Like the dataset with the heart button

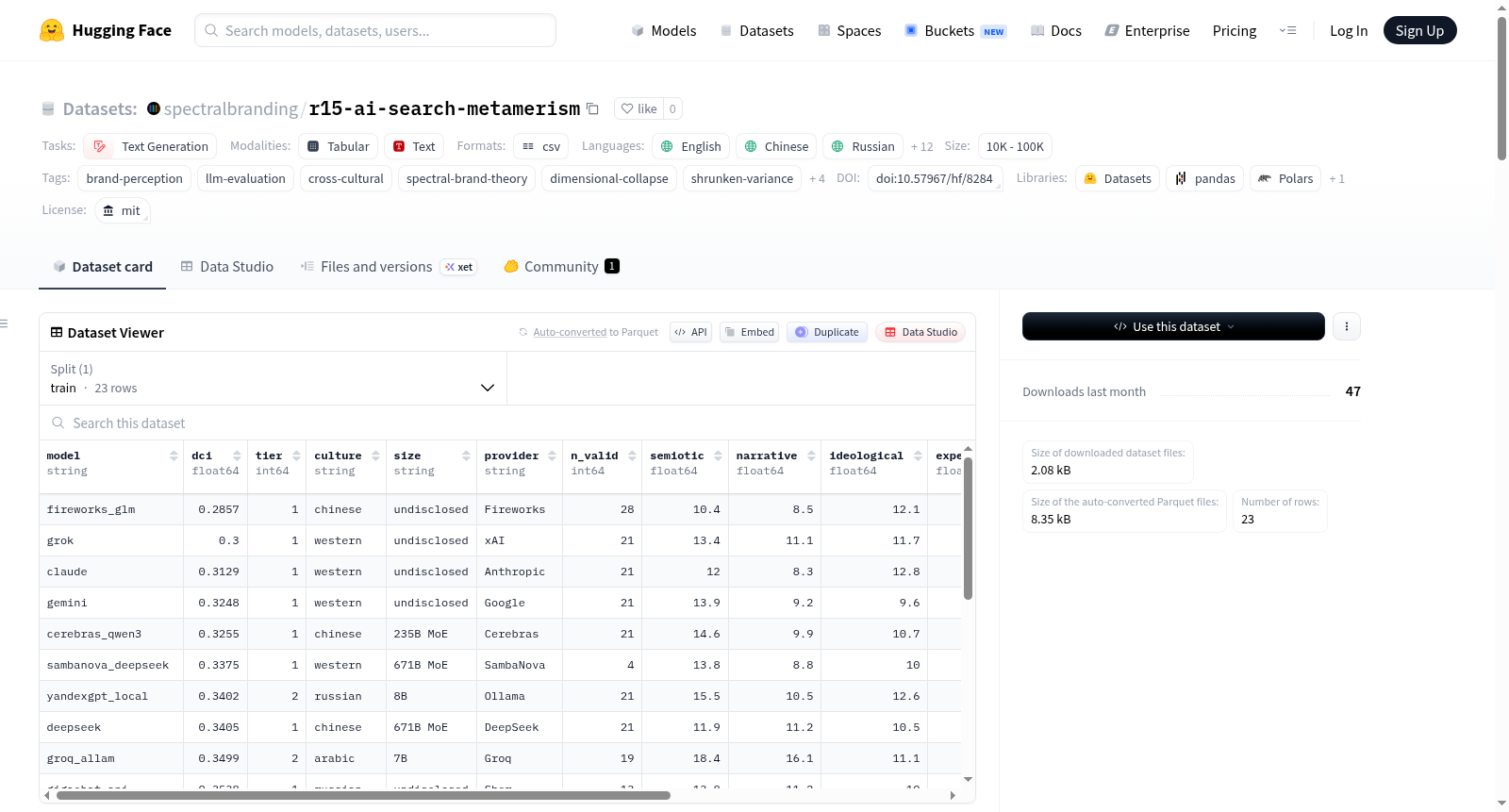[x=638, y=108]
